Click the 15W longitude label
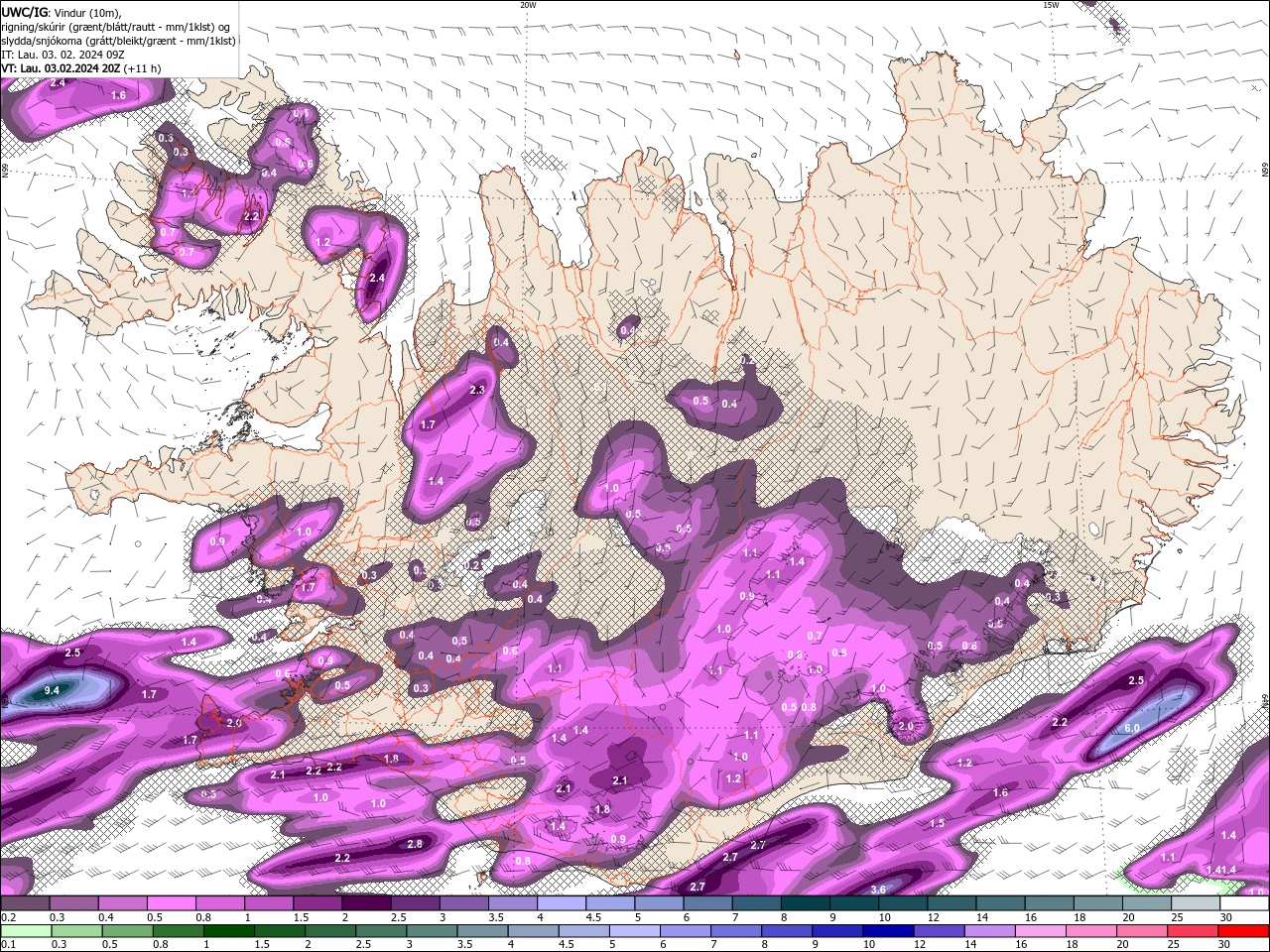The width and height of the screenshot is (1270, 952). (x=1051, y=5)
